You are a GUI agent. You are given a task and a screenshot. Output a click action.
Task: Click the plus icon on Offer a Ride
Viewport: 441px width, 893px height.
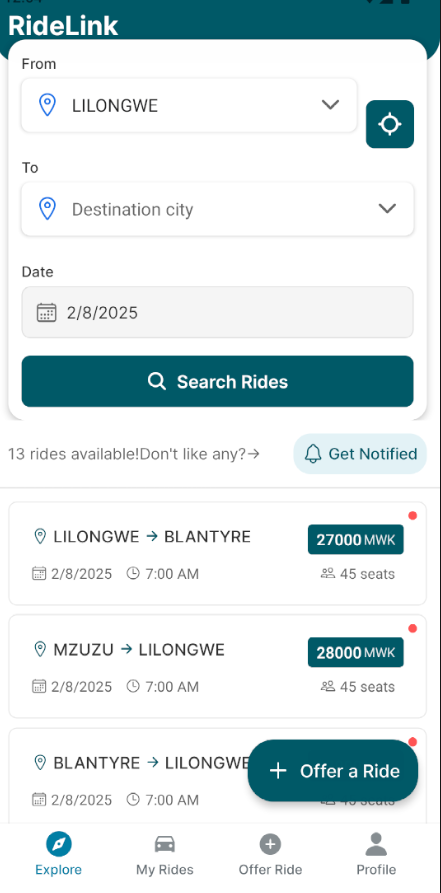pyautogui.click(x=278, y=771)
